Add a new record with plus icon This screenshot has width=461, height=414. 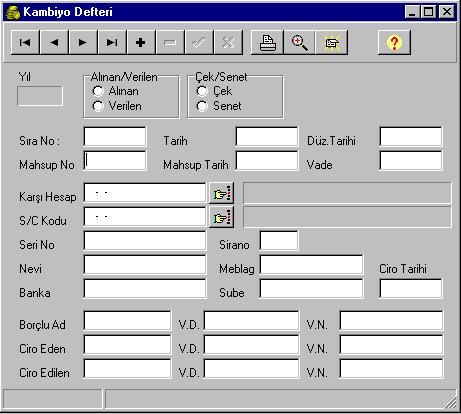141,42
